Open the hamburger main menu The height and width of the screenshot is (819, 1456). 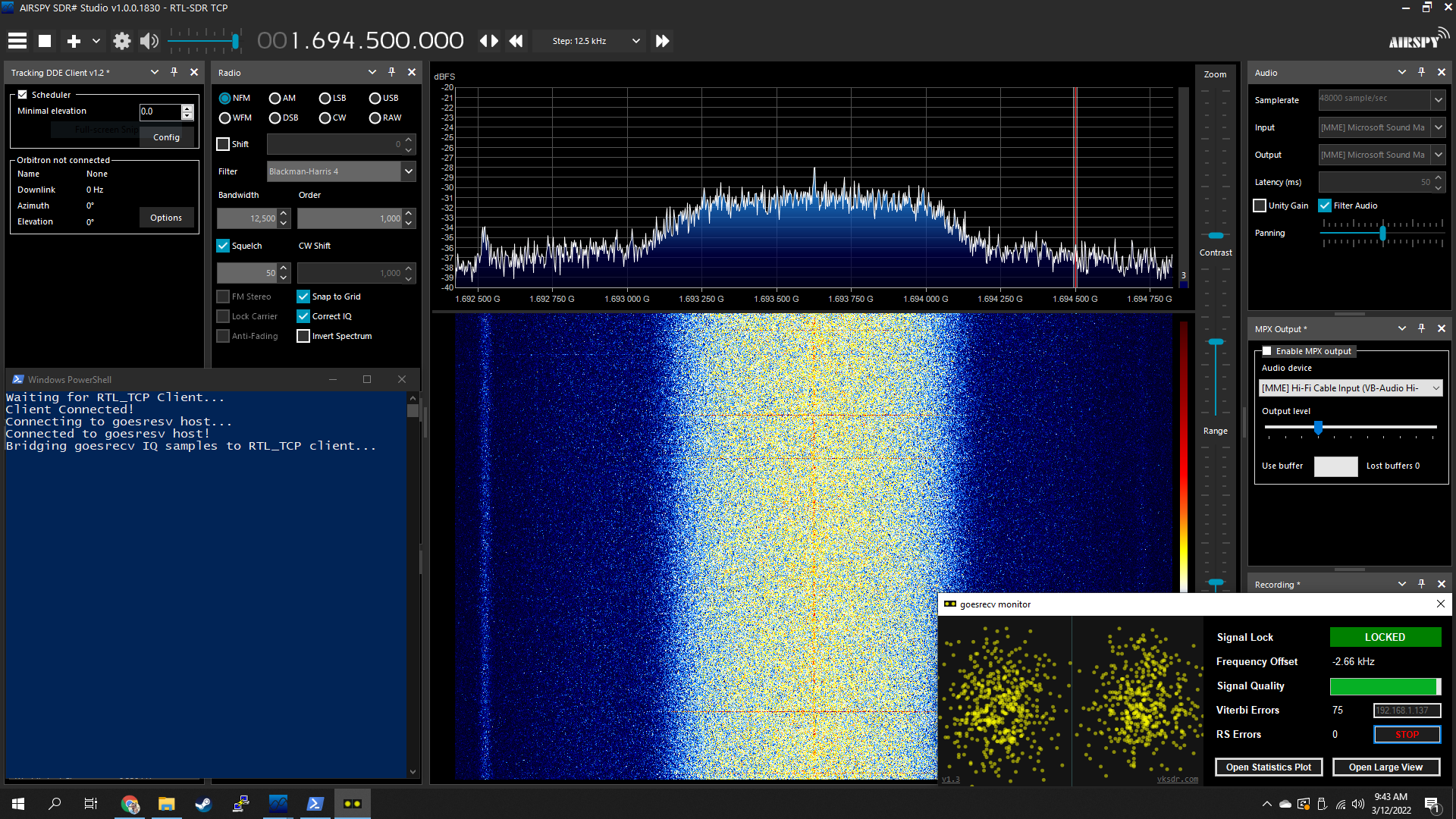pyautogui.click(x=17, y=41)
